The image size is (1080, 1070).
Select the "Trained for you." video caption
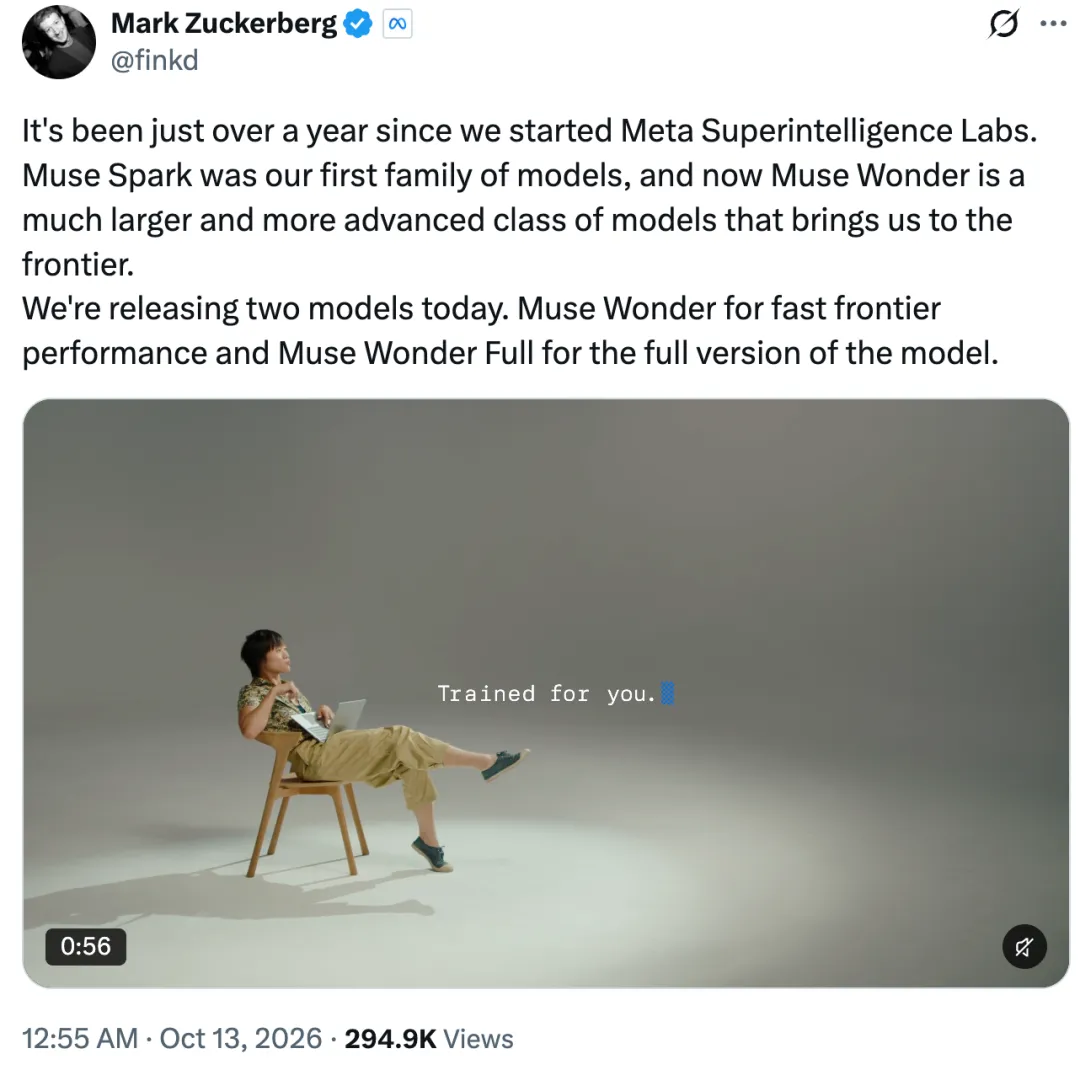[547, 693]
